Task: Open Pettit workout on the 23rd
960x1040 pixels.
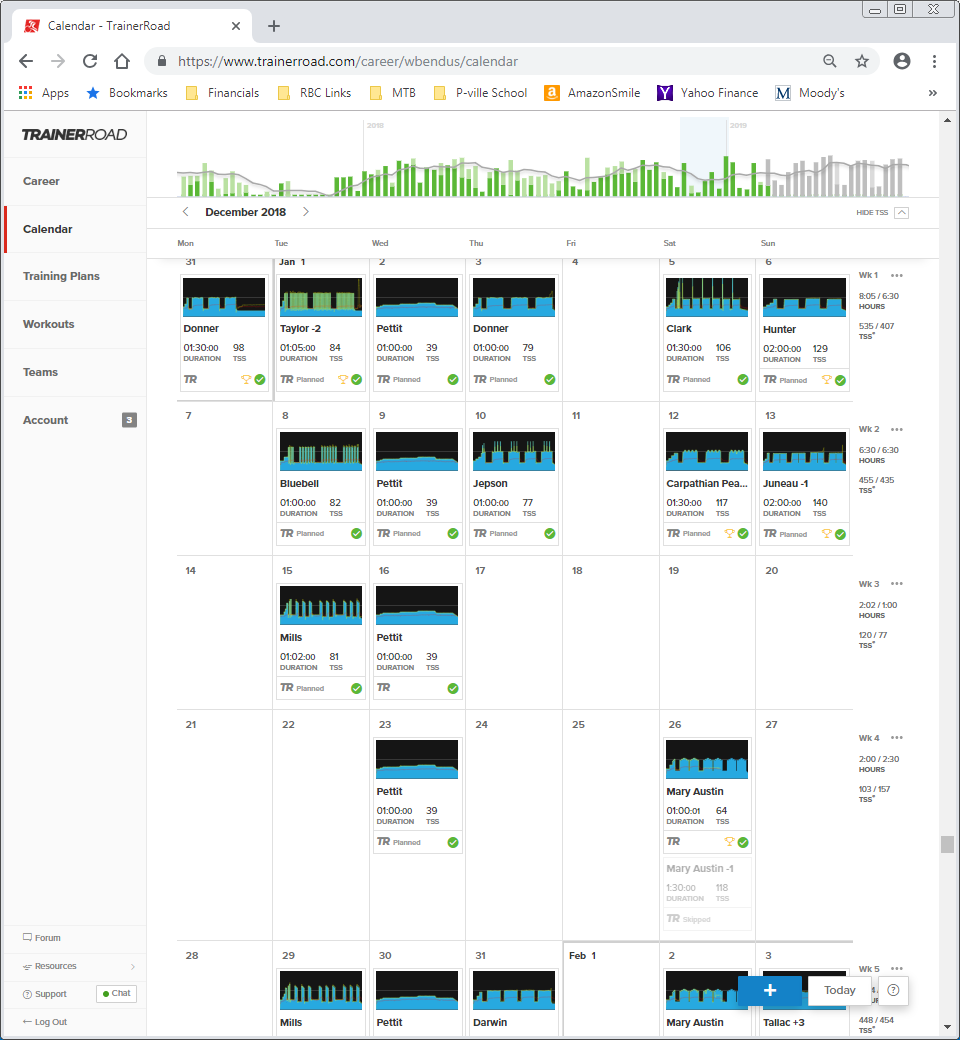Action: [x=417, y=795]
